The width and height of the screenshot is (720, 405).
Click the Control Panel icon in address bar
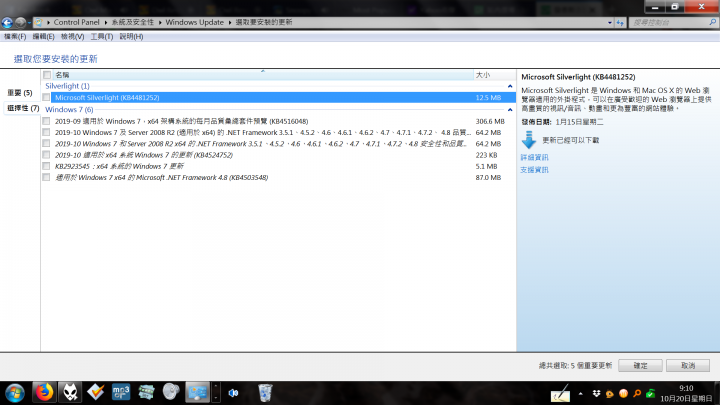coord(39,22)
